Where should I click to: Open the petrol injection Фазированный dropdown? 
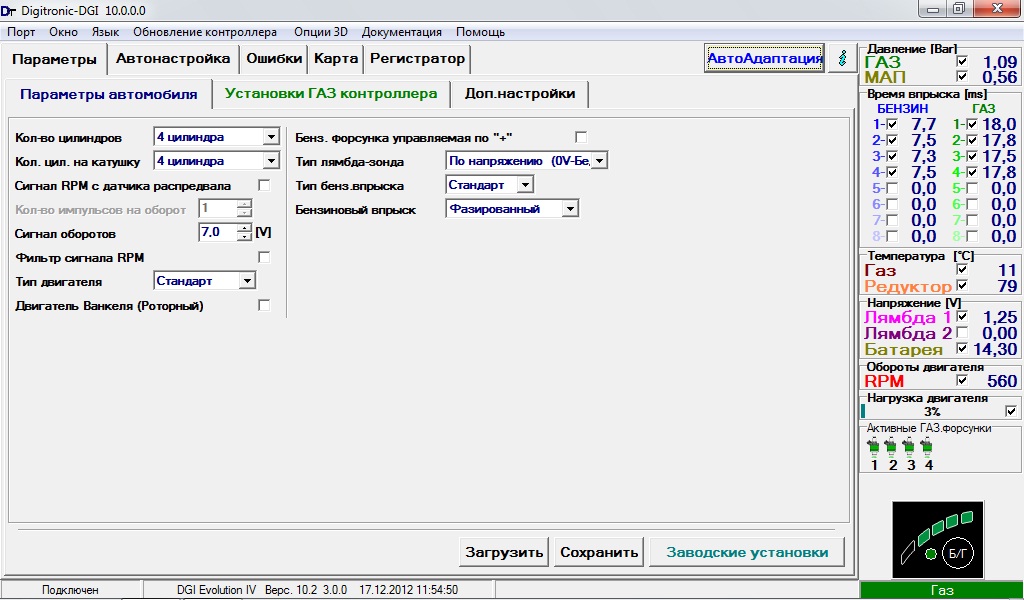click(569, 209)
